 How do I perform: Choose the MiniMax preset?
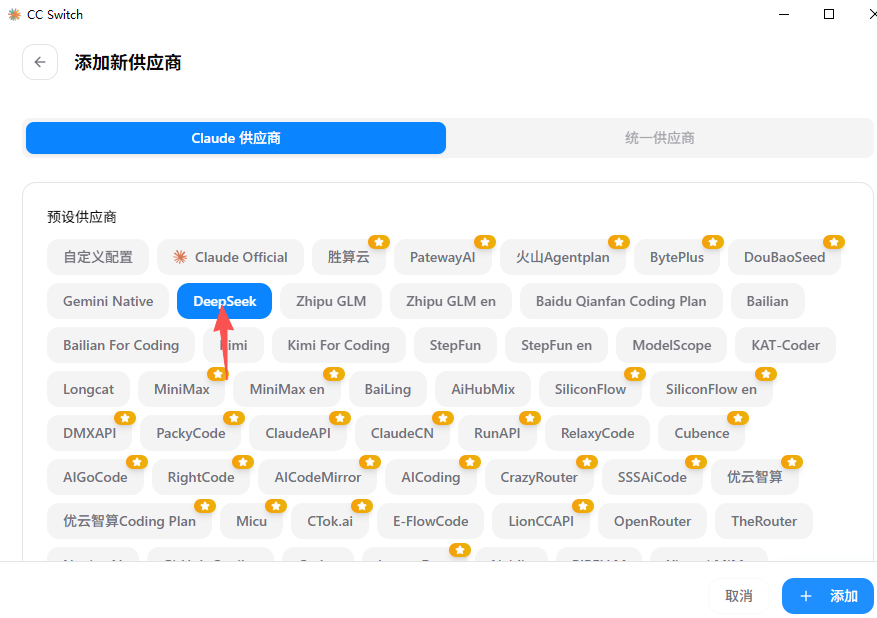(182, 389)
